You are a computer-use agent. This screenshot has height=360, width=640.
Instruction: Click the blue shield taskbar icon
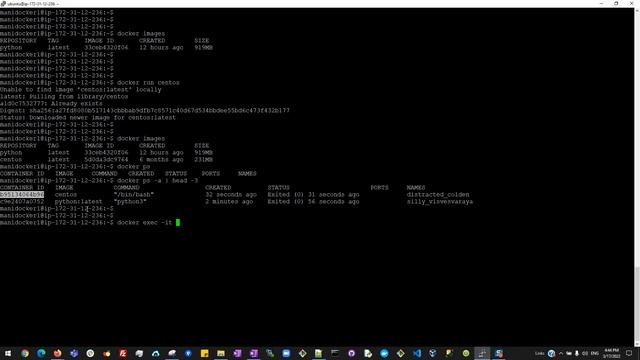tap(188, 353)
